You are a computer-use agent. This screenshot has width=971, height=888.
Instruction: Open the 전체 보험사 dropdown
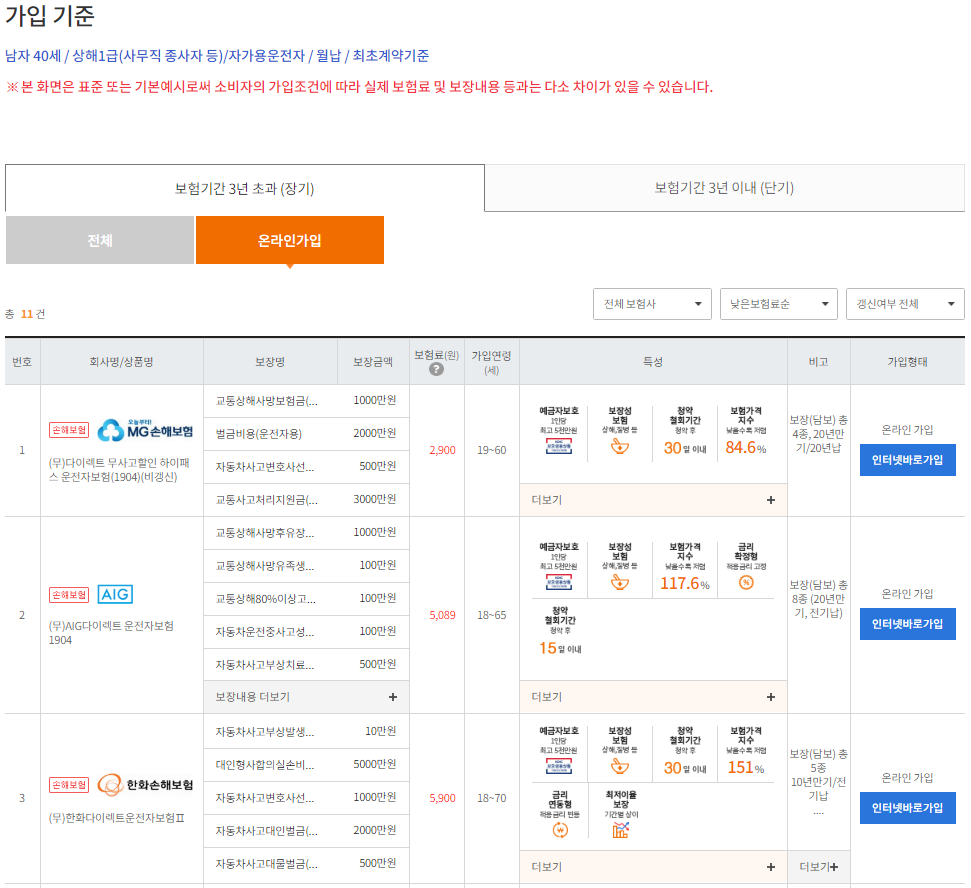coord(652,304)
